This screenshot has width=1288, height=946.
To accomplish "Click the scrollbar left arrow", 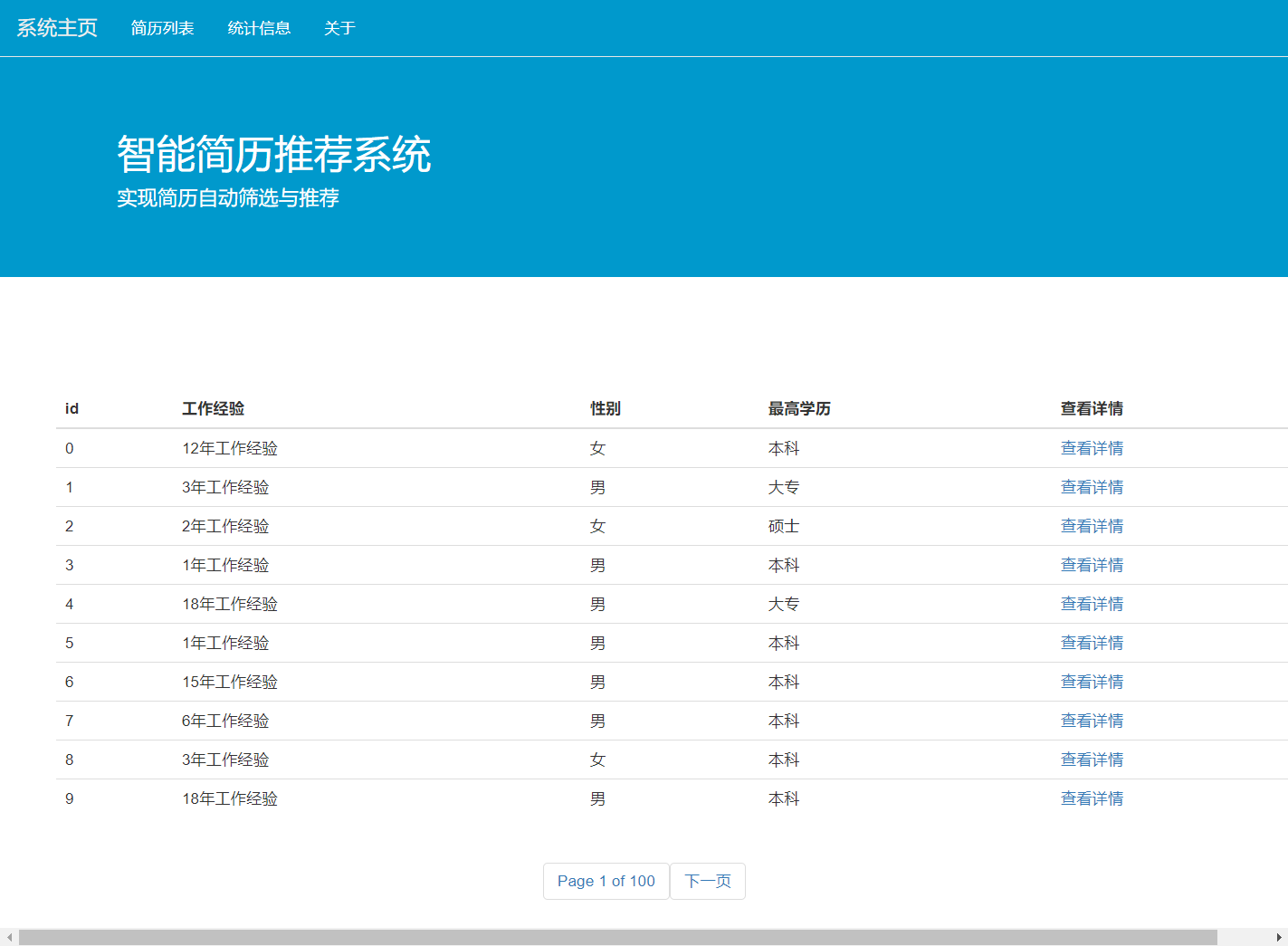I will (9, 937).
